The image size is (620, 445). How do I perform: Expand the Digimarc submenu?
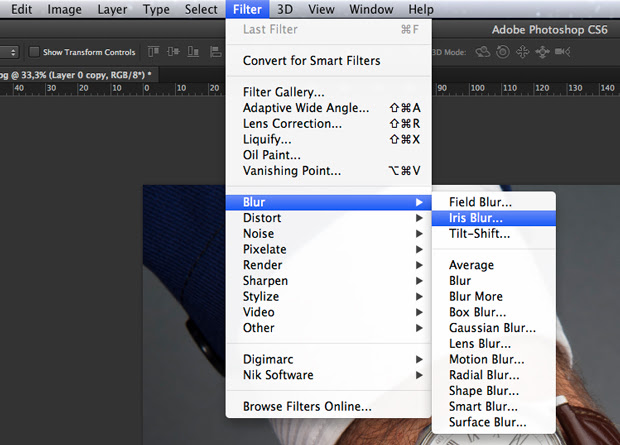click(329, 359)
